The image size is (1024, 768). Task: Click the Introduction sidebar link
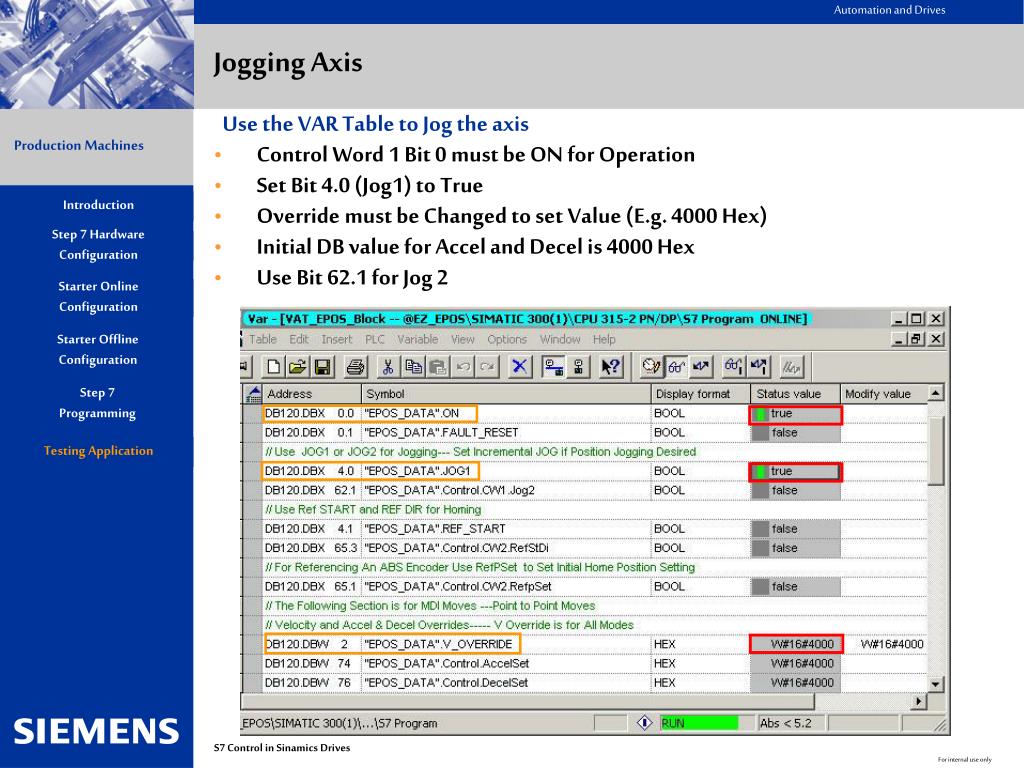98,205
